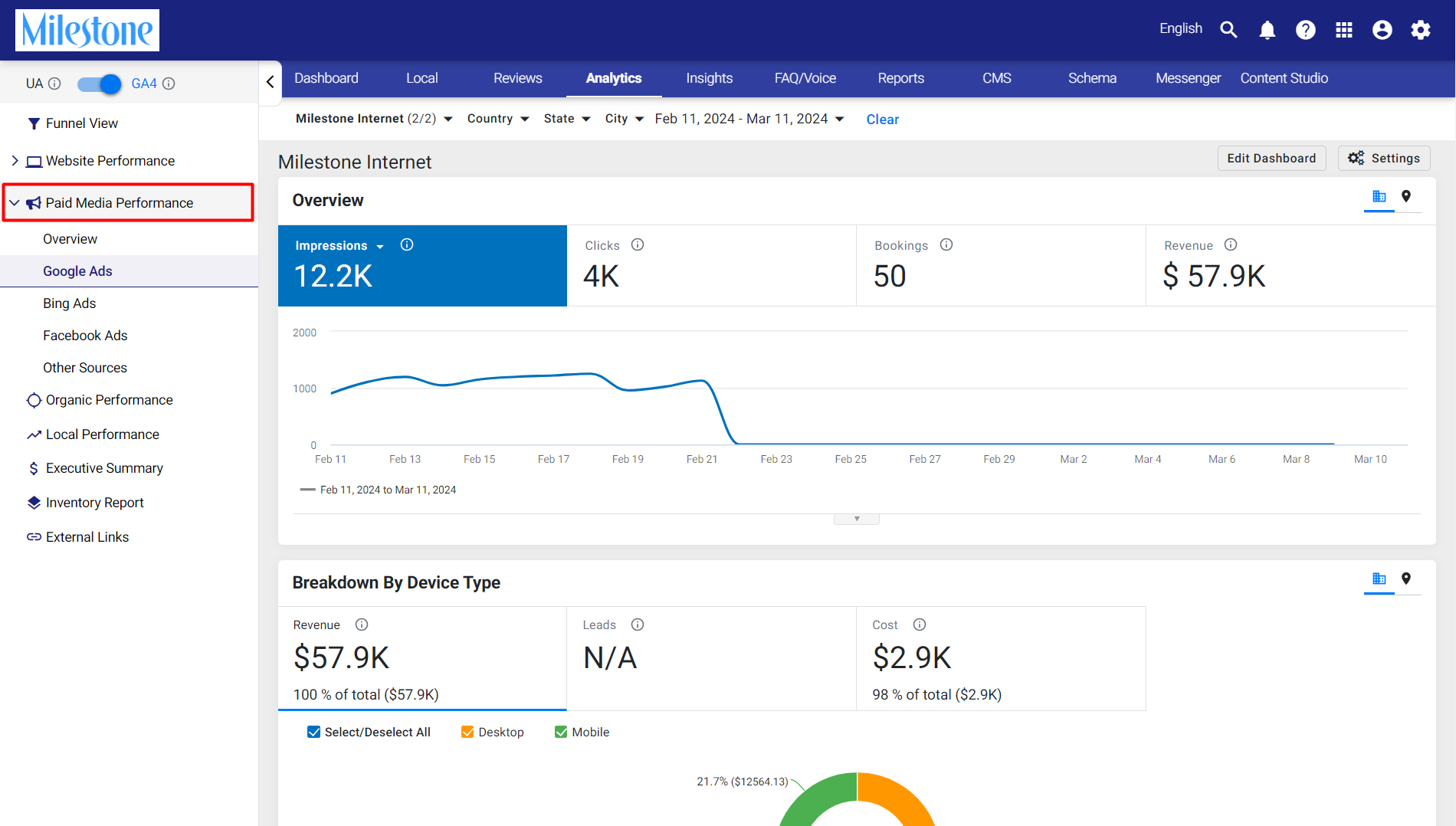Open the apps grid icon
This screenshot has height=826, width=1456.
coord(1344,30)
